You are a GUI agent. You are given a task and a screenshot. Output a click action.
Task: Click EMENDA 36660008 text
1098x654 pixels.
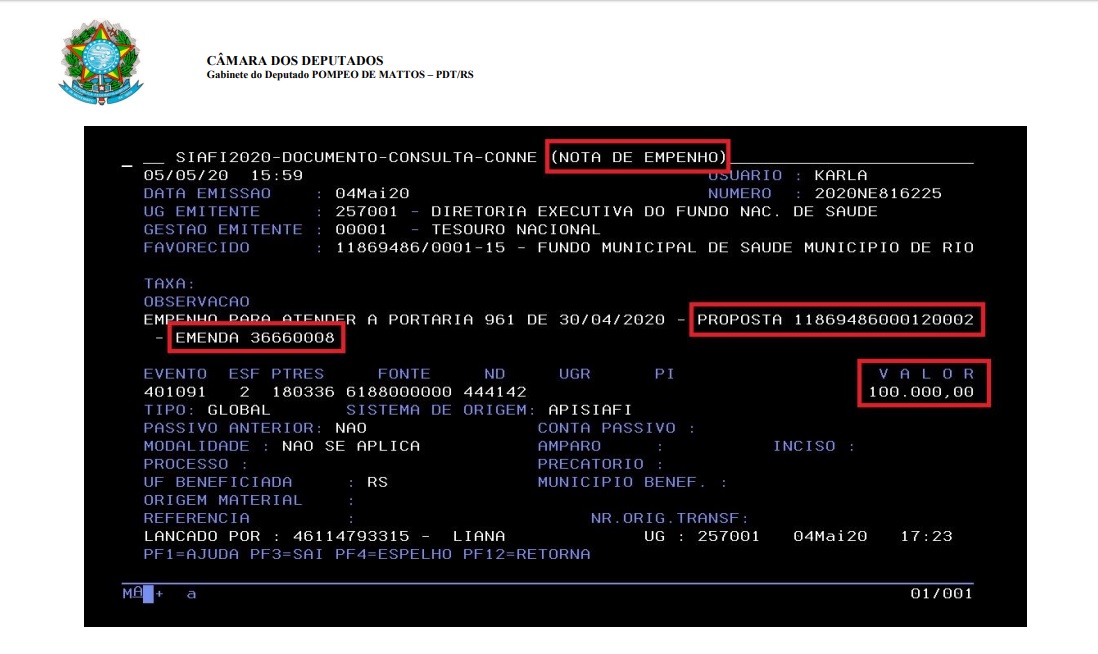click(255, 338)
